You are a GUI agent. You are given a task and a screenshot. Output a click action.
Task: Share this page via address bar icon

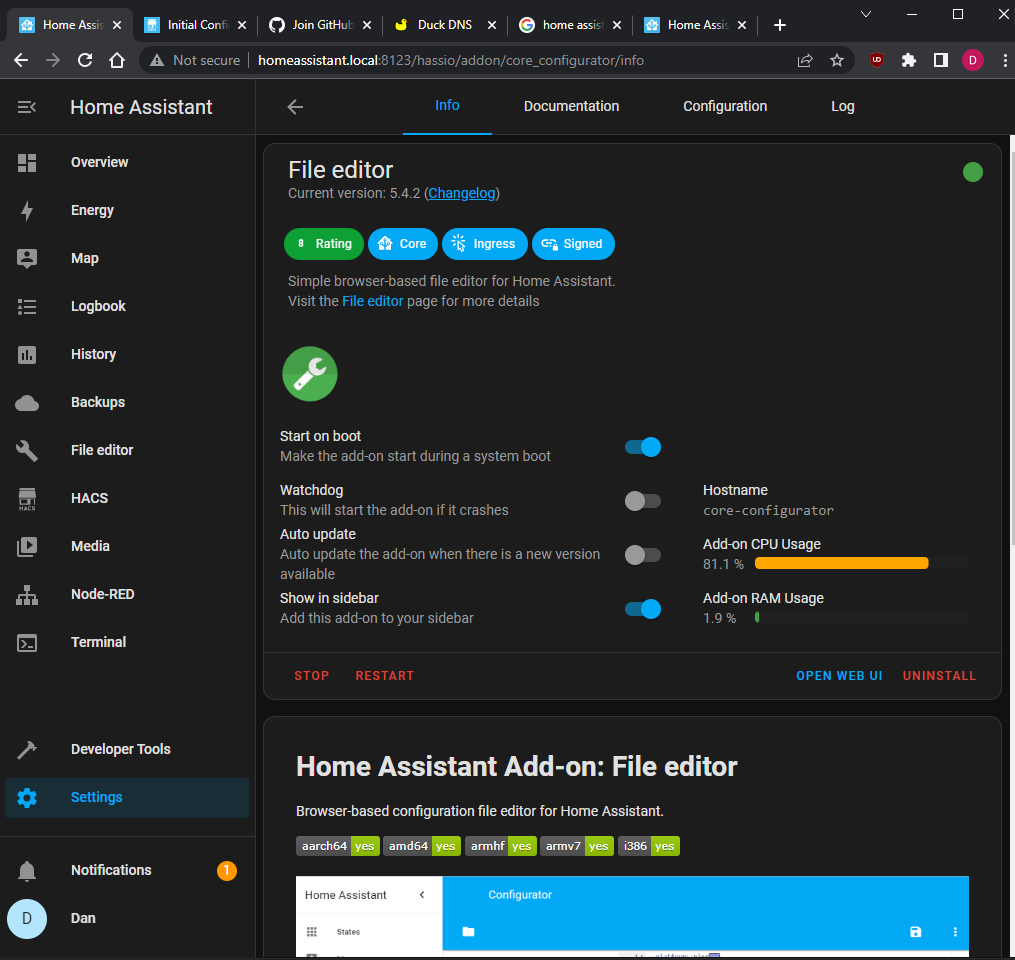[x=805, y=60]
